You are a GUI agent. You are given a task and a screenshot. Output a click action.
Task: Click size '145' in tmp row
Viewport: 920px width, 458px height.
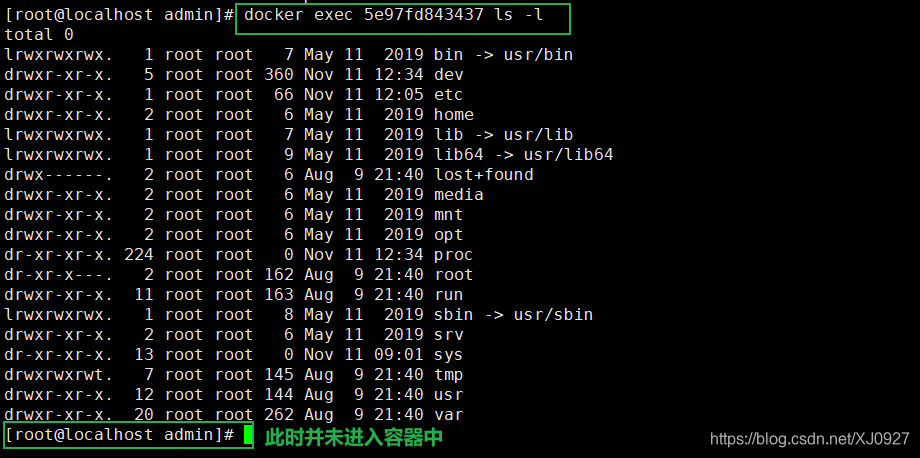[x=279, y=375]
